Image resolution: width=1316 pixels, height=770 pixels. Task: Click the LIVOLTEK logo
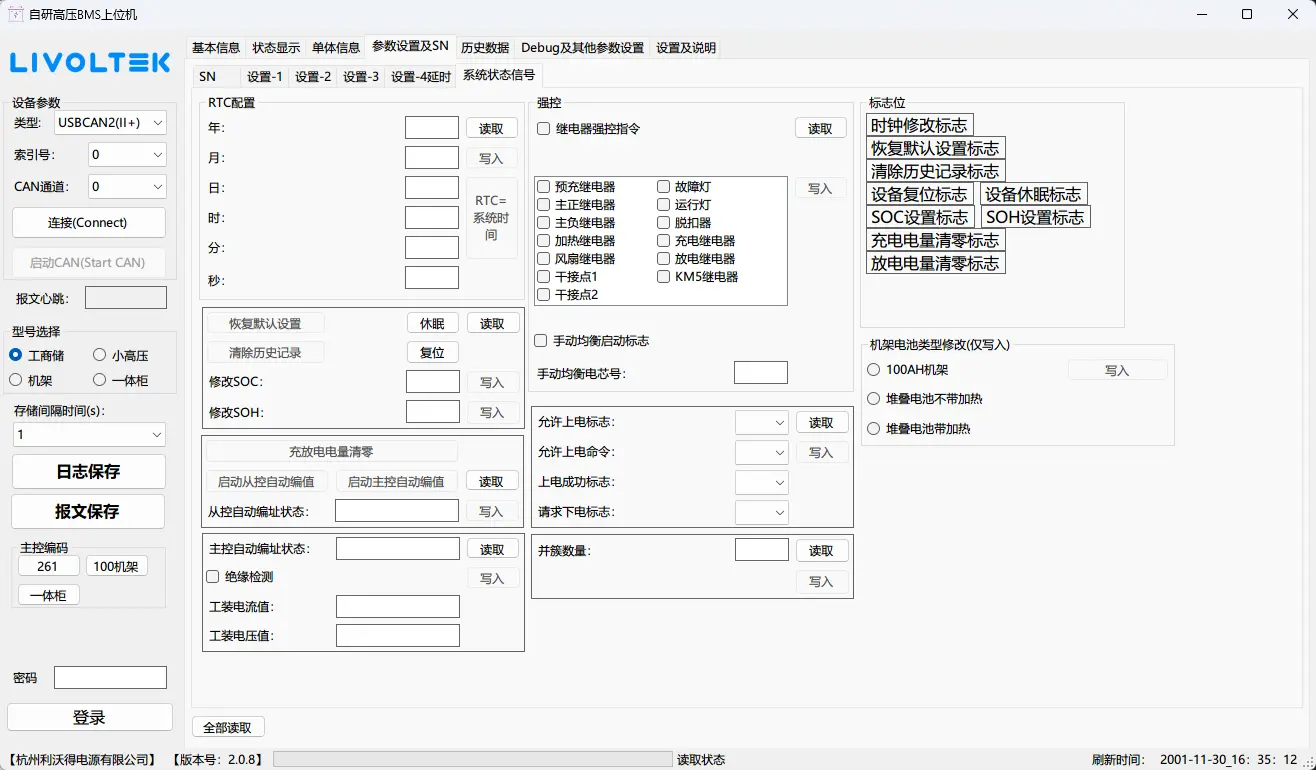pyautogui.click(x=91, y=63)
